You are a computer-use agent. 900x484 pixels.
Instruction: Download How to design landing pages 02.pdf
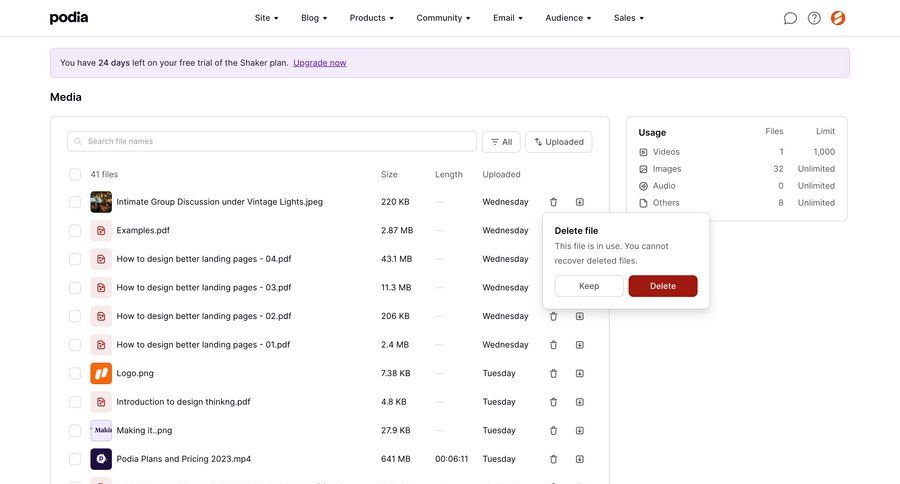[580, 316]
